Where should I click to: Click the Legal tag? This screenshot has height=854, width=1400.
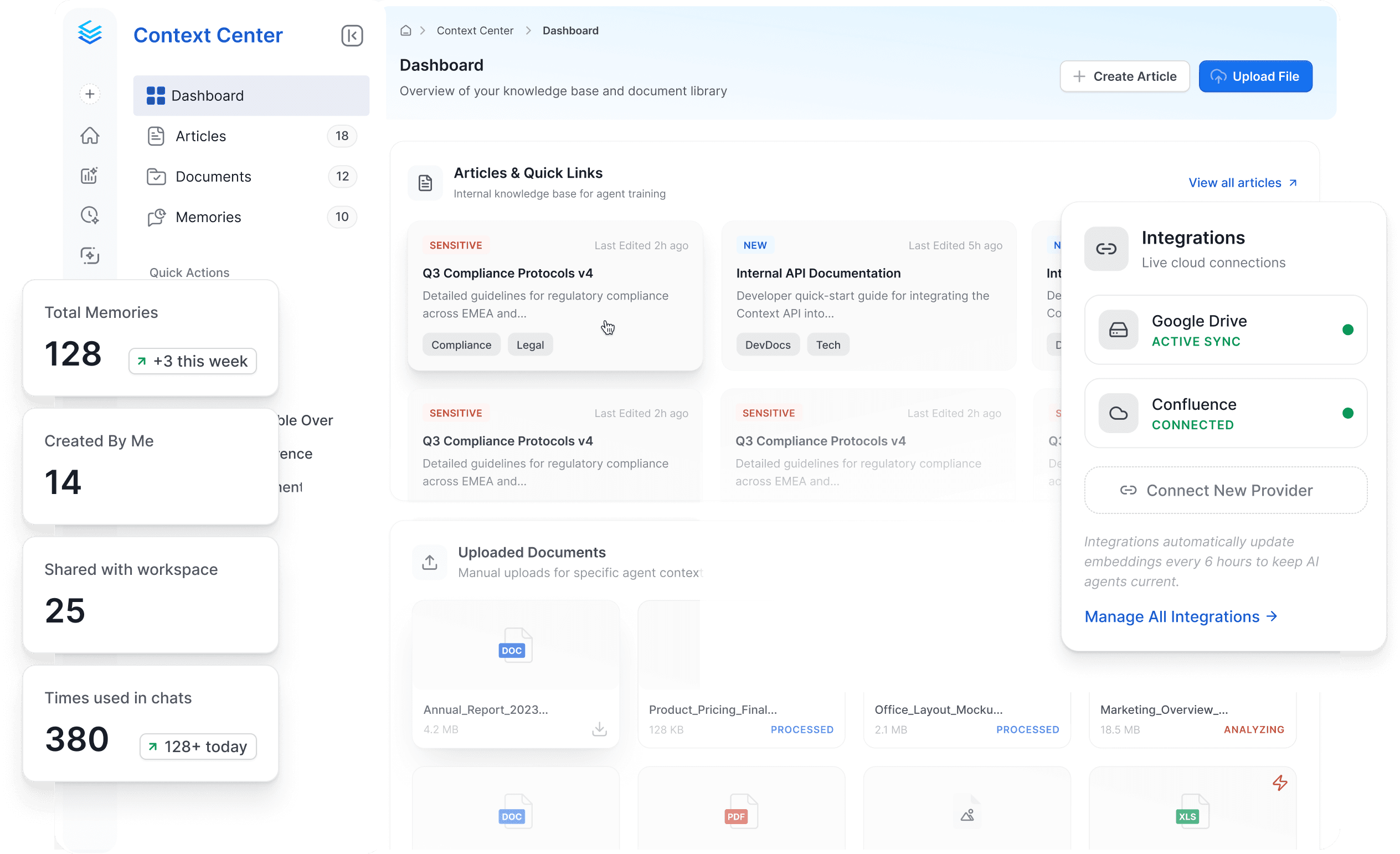[529, 345]
